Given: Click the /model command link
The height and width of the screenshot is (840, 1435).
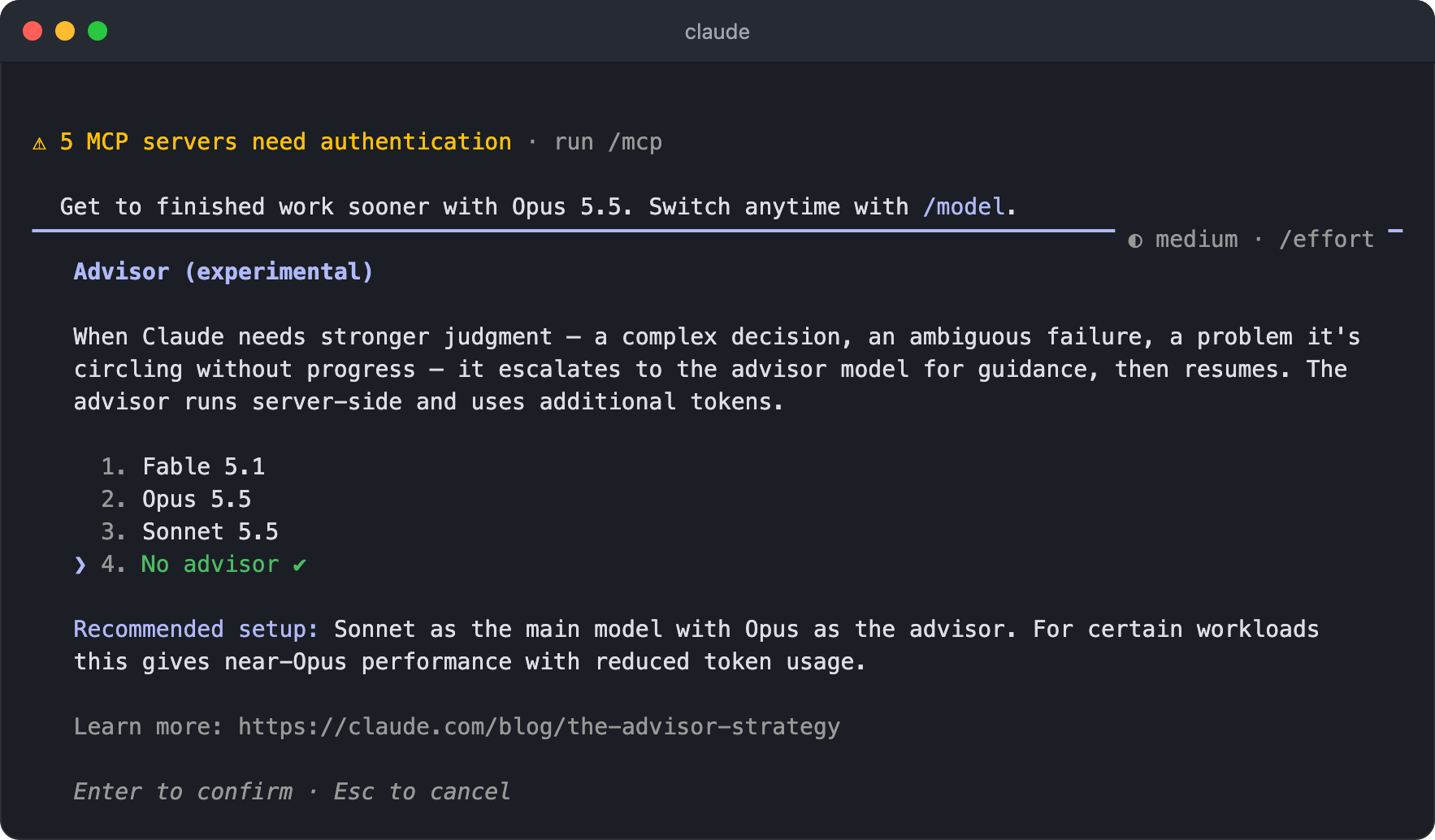Looking at the screenshot, I should (x=964, y=206).
